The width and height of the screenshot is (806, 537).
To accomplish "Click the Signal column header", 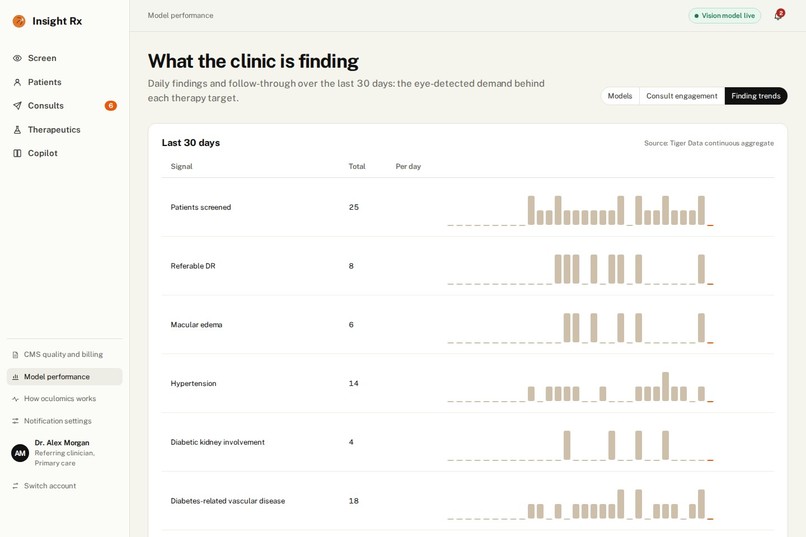I will [181, 166].
